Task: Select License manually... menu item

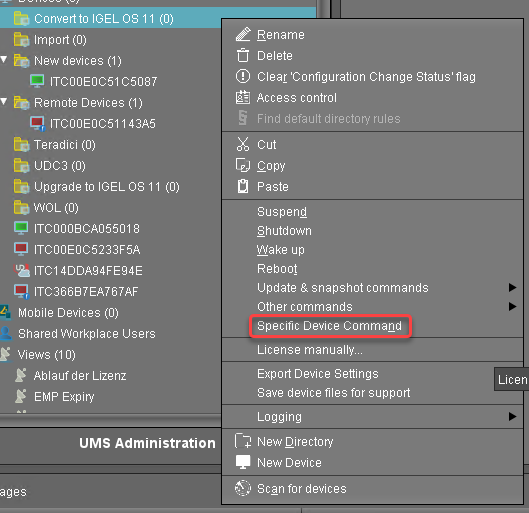Action: (310, 350)
